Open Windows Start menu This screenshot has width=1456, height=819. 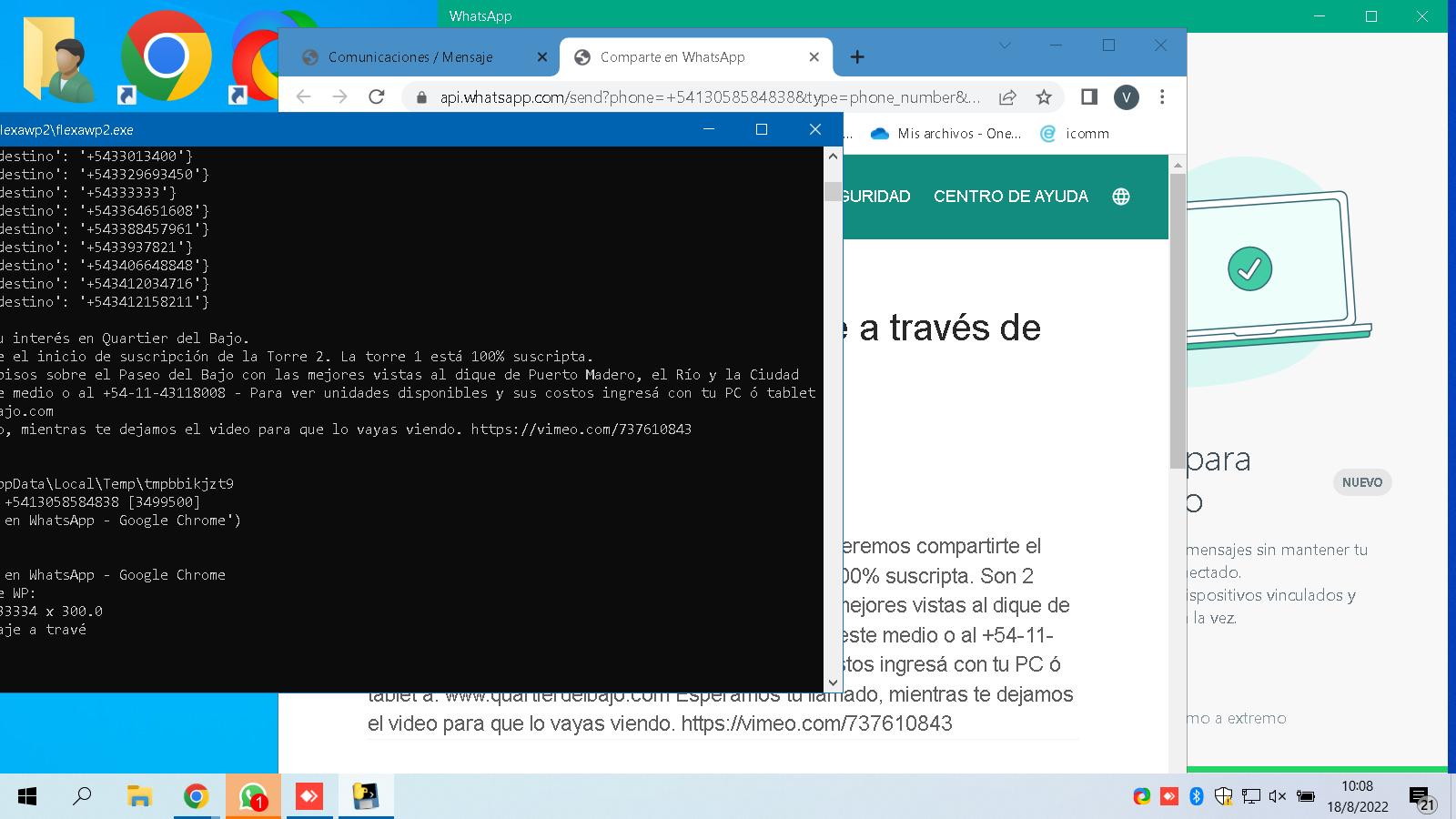(27, 797)
